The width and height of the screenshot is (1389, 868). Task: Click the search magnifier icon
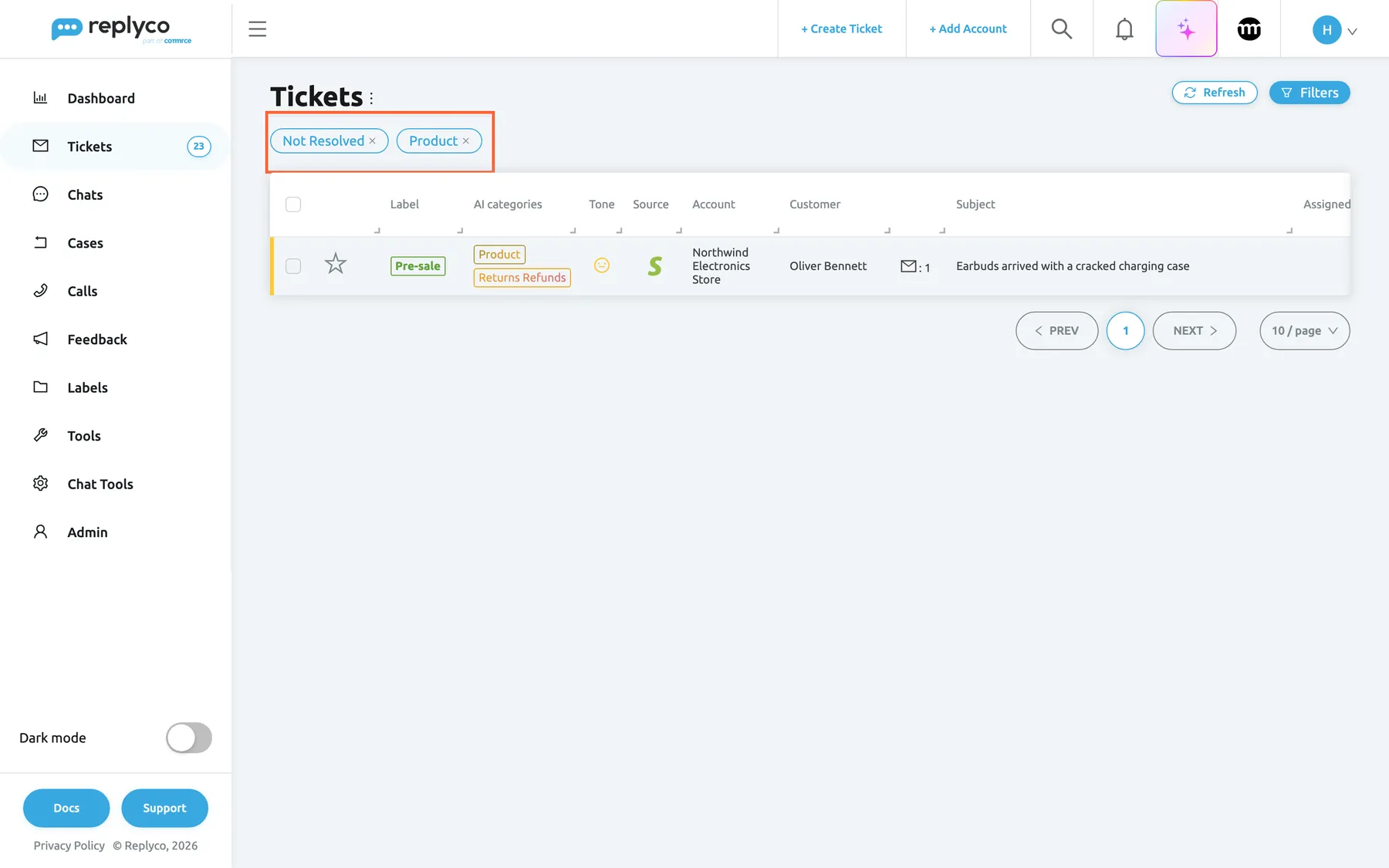pyautogui.click(x=1062, y=29)
